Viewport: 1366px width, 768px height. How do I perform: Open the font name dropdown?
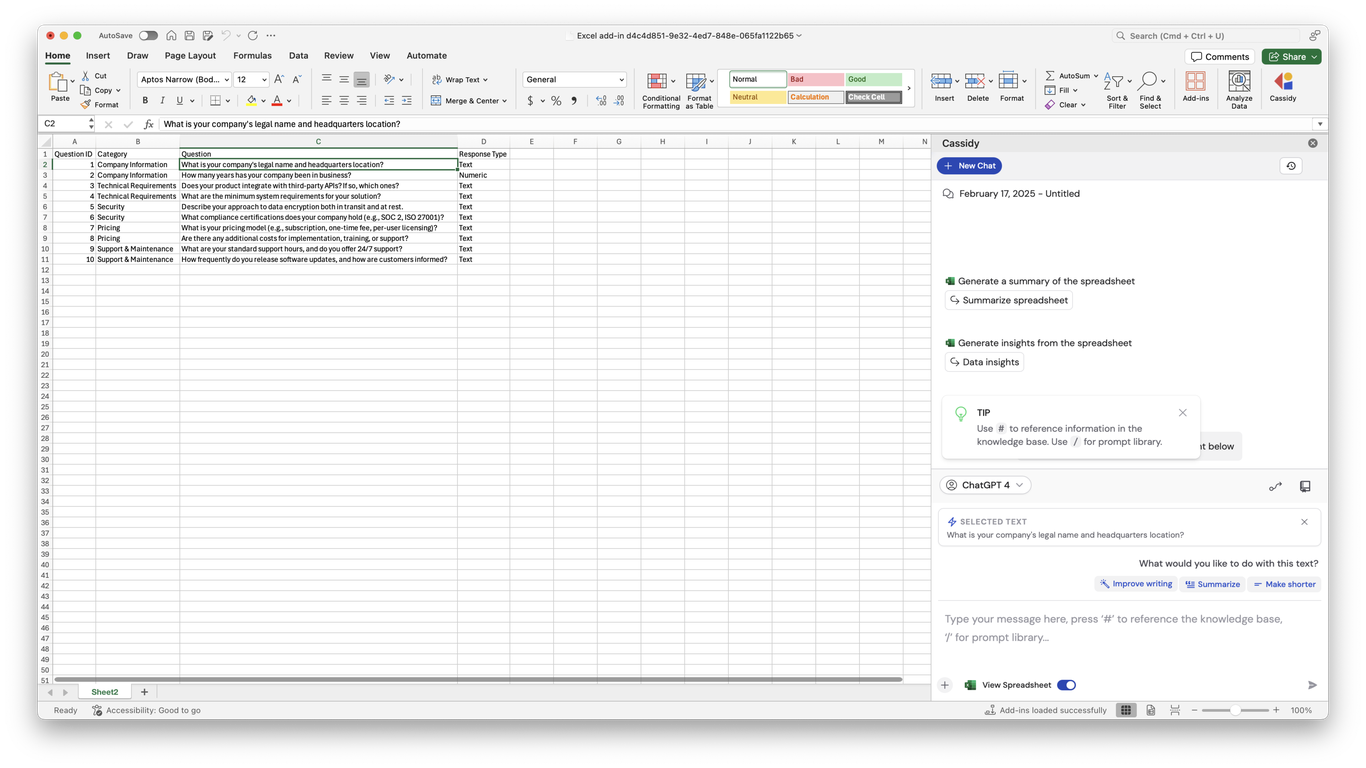click(227, 80)
